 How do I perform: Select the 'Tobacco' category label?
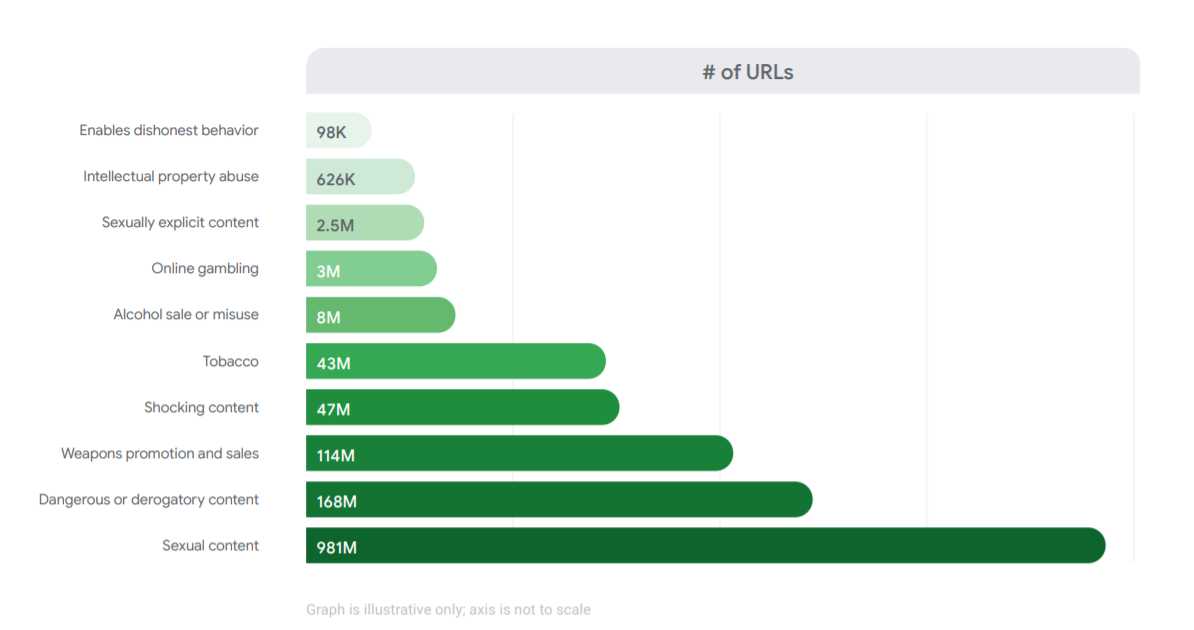click(x=231, y=361)
